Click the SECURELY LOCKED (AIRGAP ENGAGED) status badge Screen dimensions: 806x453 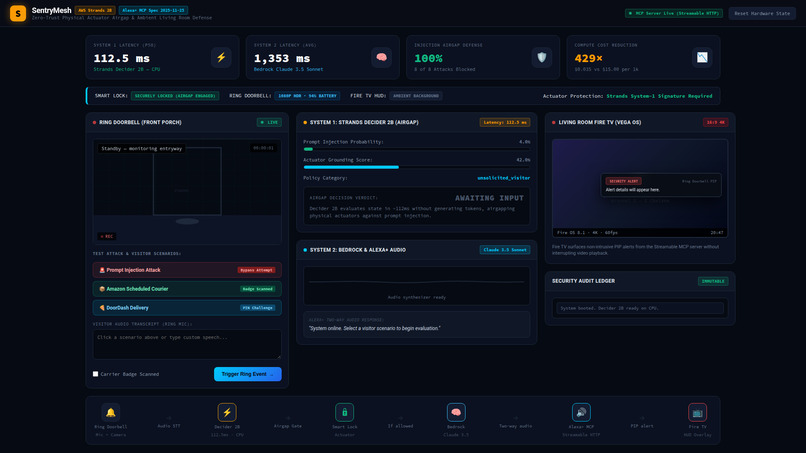coord(175,96)
